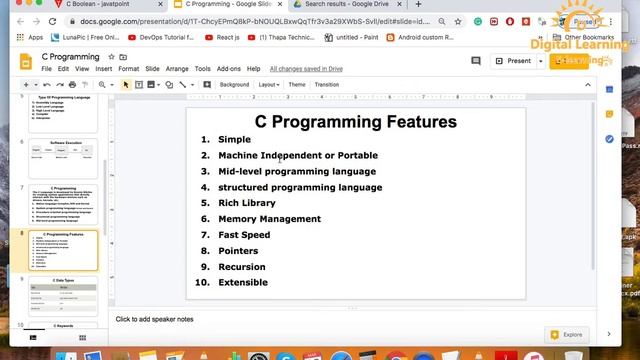Show hidden bookmarks with double chevron
The width and height of the screenshot is (640, 360).
[x=541, y=38]
